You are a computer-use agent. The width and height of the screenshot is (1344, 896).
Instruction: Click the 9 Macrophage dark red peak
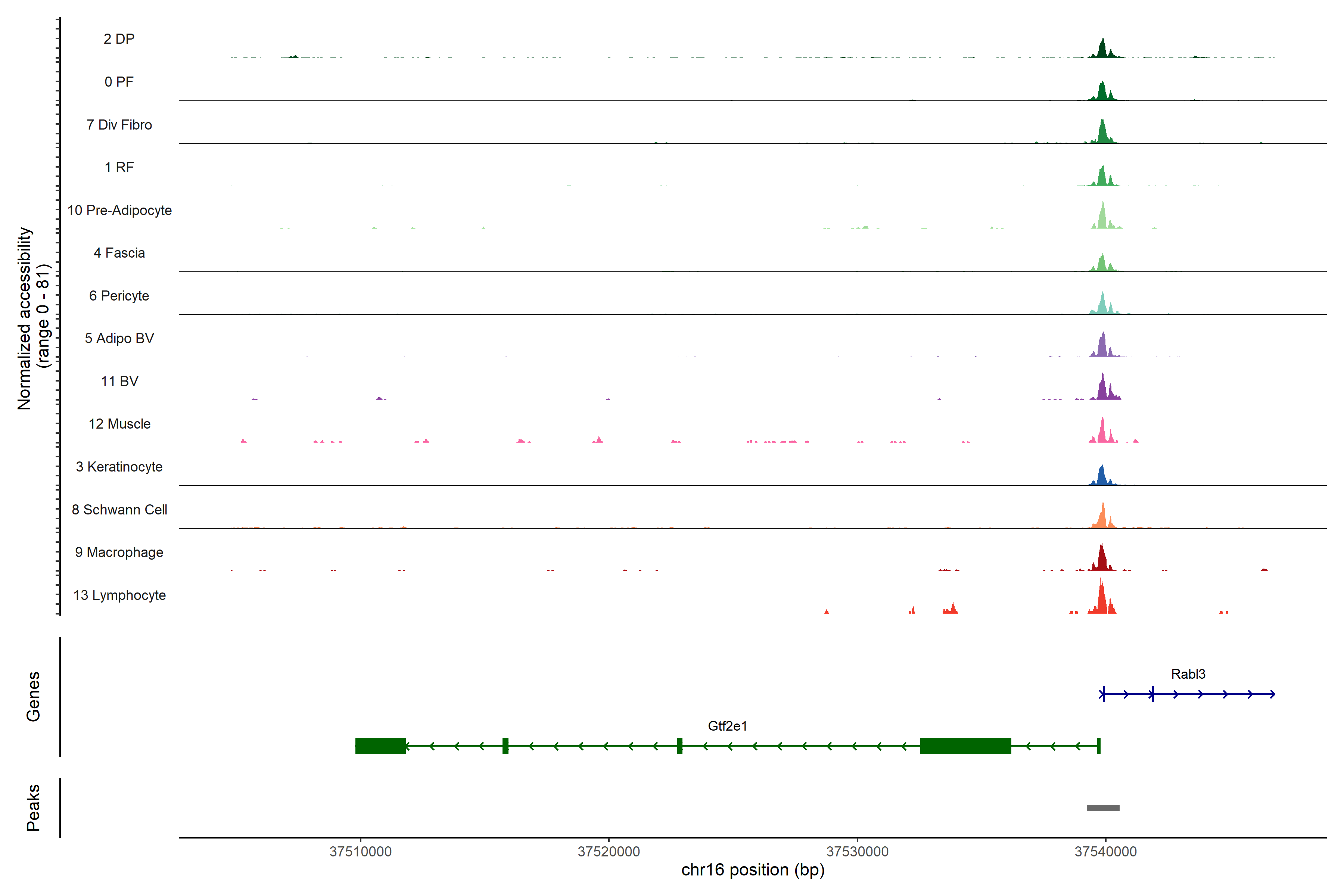pos(1102,560)
